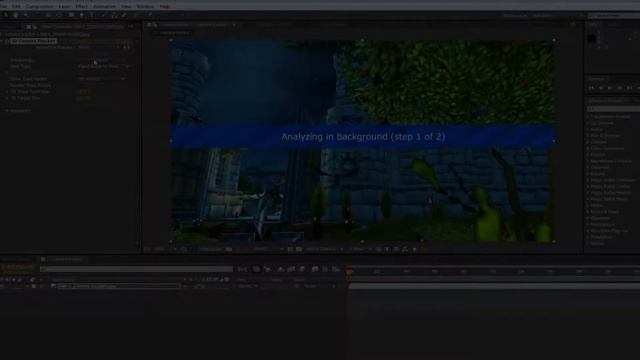Screen dimensions: 640x360
Task: Expand the Track Point Size property
Action: pos(7,92)
